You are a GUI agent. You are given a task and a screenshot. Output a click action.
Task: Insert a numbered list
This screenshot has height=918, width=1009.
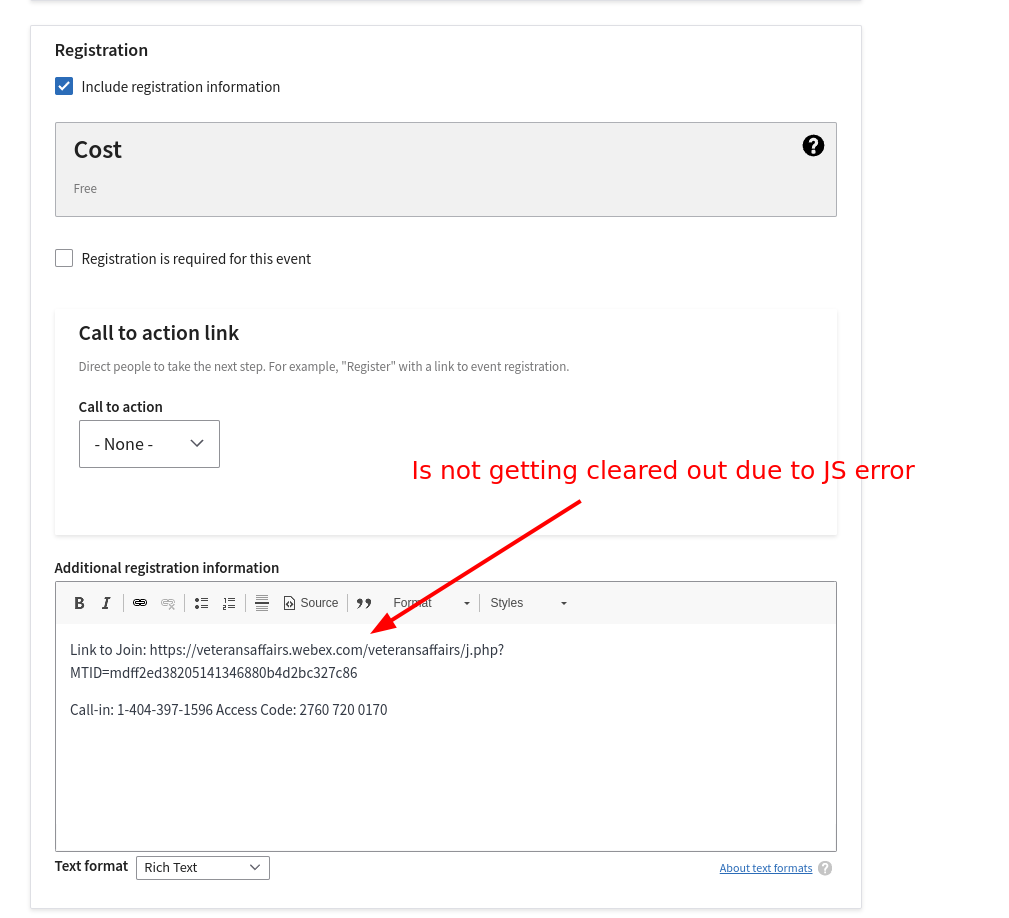pos(229,603)
